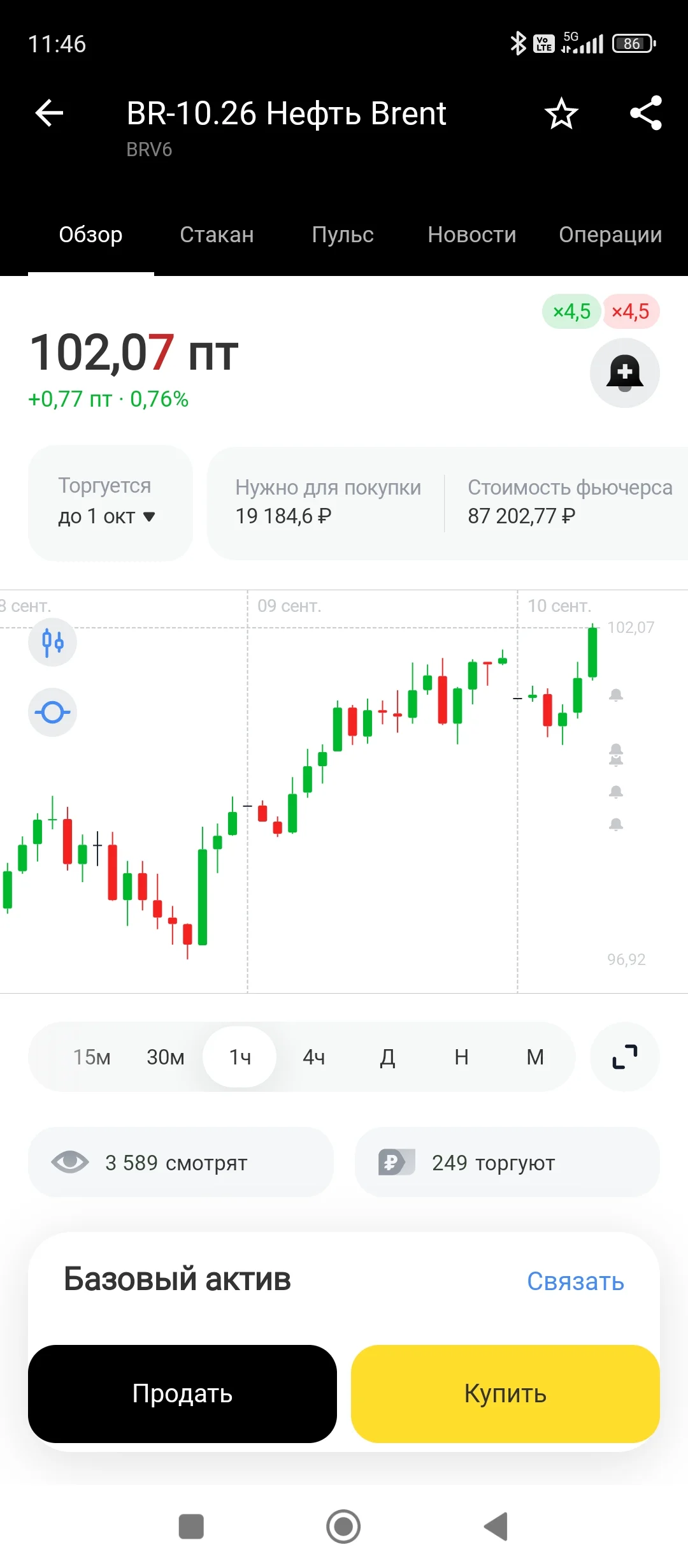Image resolution: width=688 pixels, height=1568 pixels.
Task: Select the Д daily chart interval
Action: [387, 1057]
